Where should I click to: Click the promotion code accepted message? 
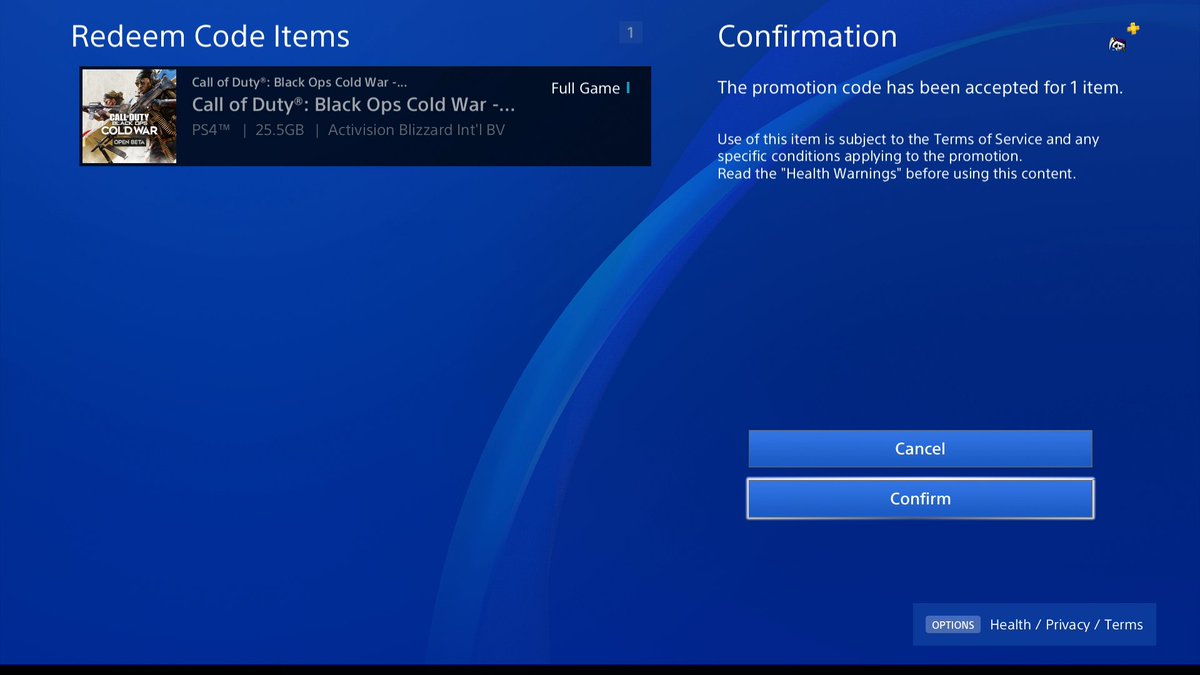[x=920, y=88]
